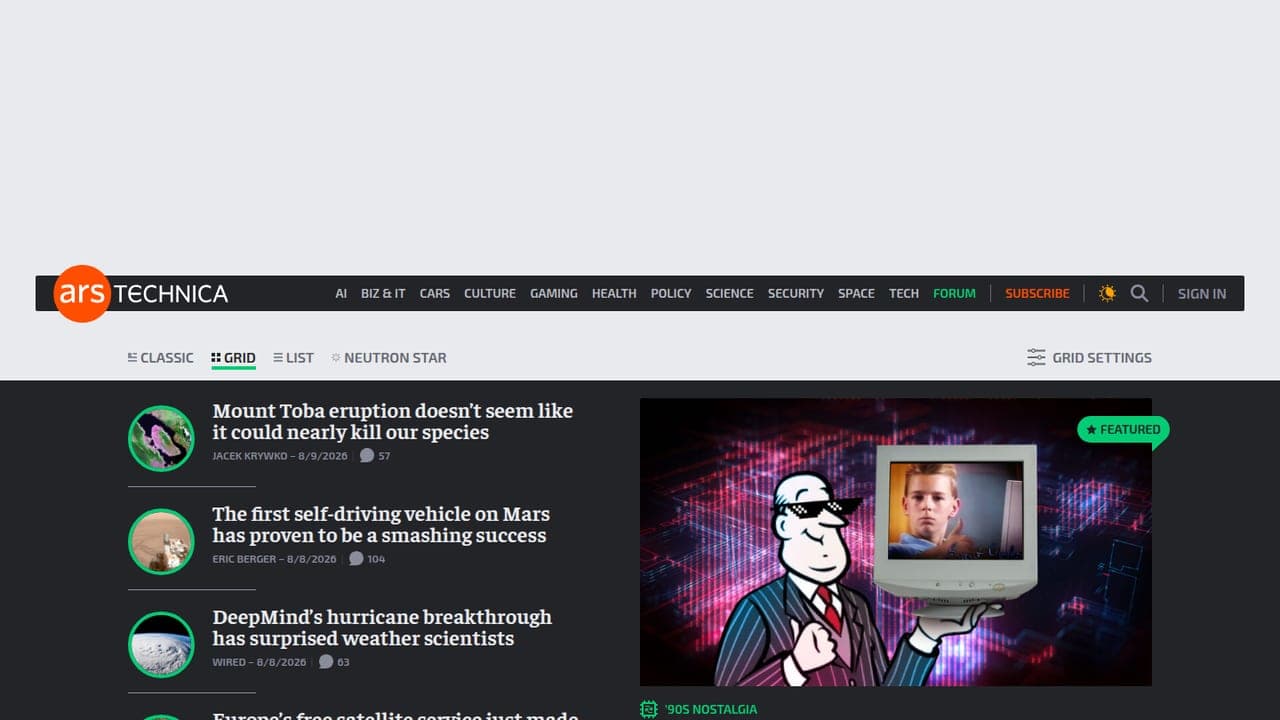Image resolution: width=1280 pixels, height=720 pixels.
Task: Open DeepMind's hurricane breakthrough headline
Action: [x=382, y=627]
